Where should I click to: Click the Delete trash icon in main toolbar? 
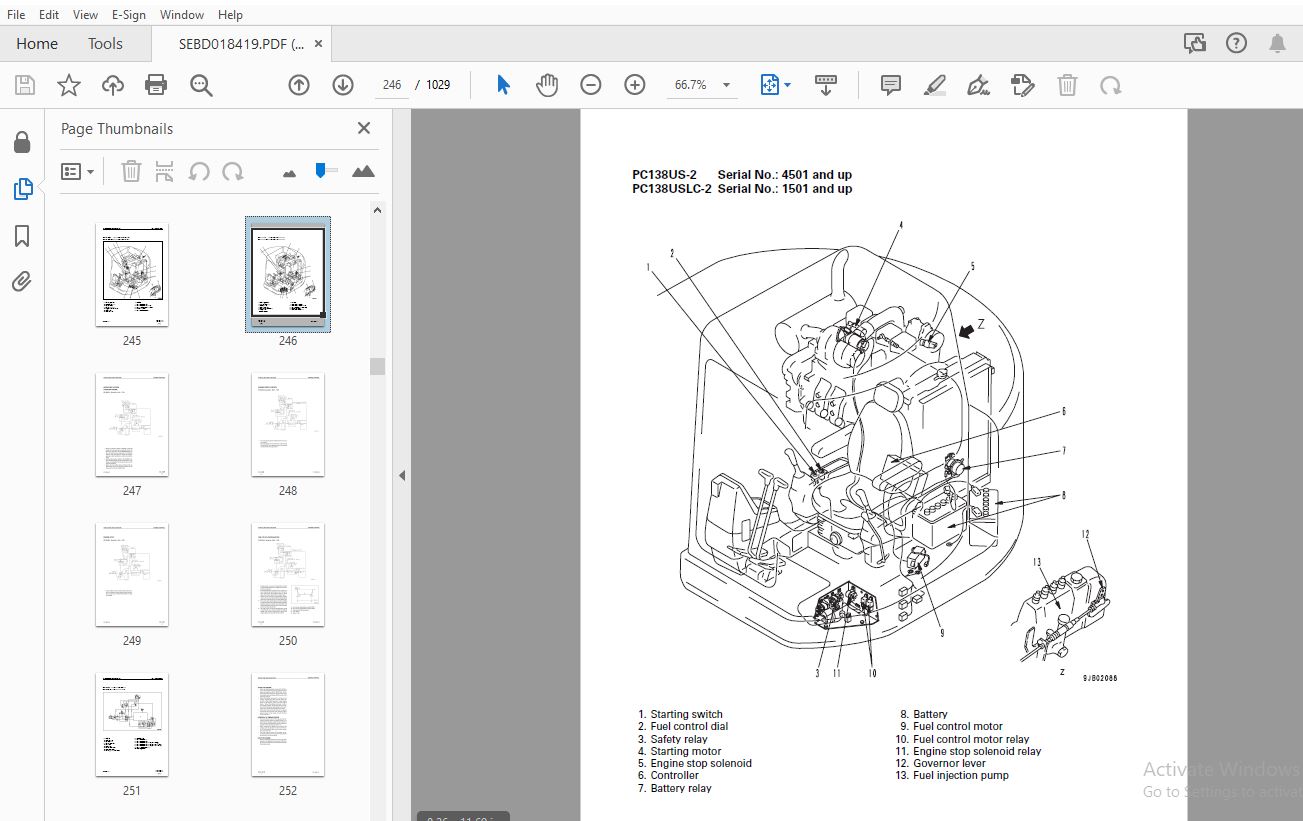point(1067,85)
